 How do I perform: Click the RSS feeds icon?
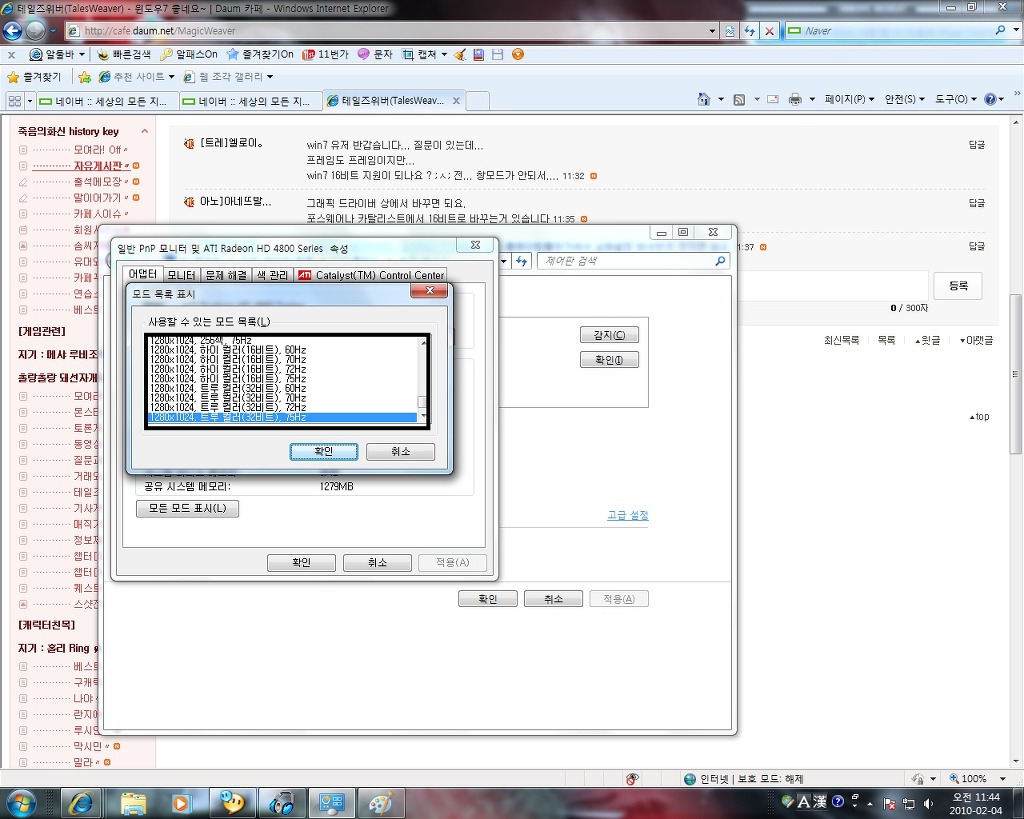pyautogui.click(x=739, y=99)
